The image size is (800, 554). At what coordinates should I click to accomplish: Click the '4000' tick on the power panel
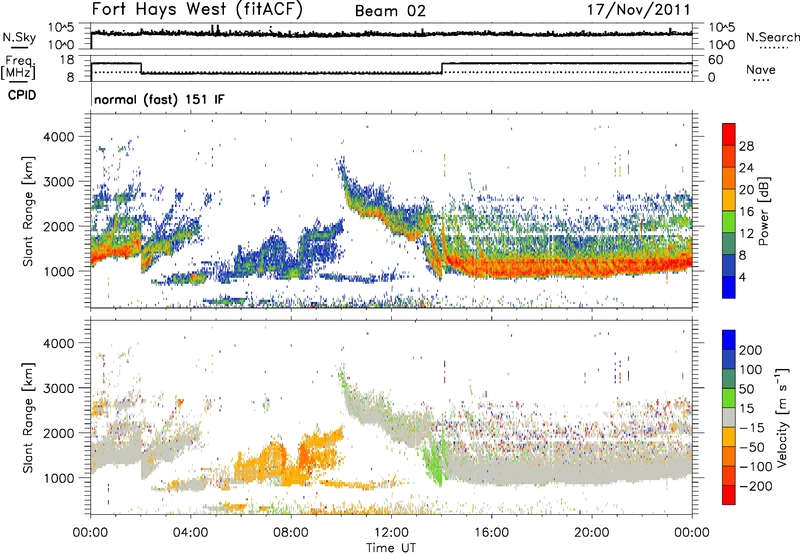pyautogui.click(x=58, y=137)
